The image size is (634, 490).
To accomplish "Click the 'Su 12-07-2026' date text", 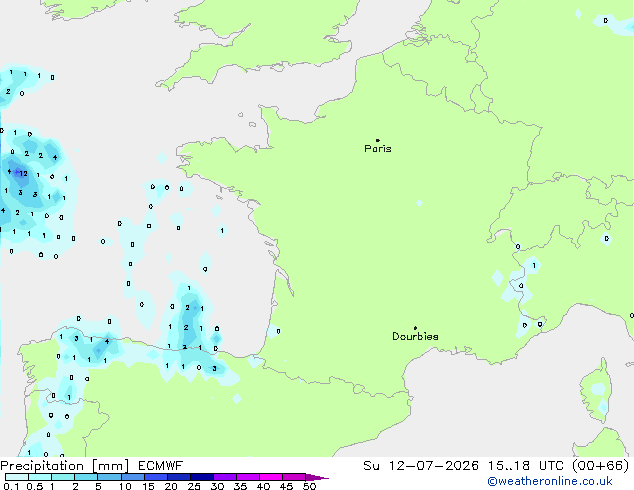I will pos(421,466).
